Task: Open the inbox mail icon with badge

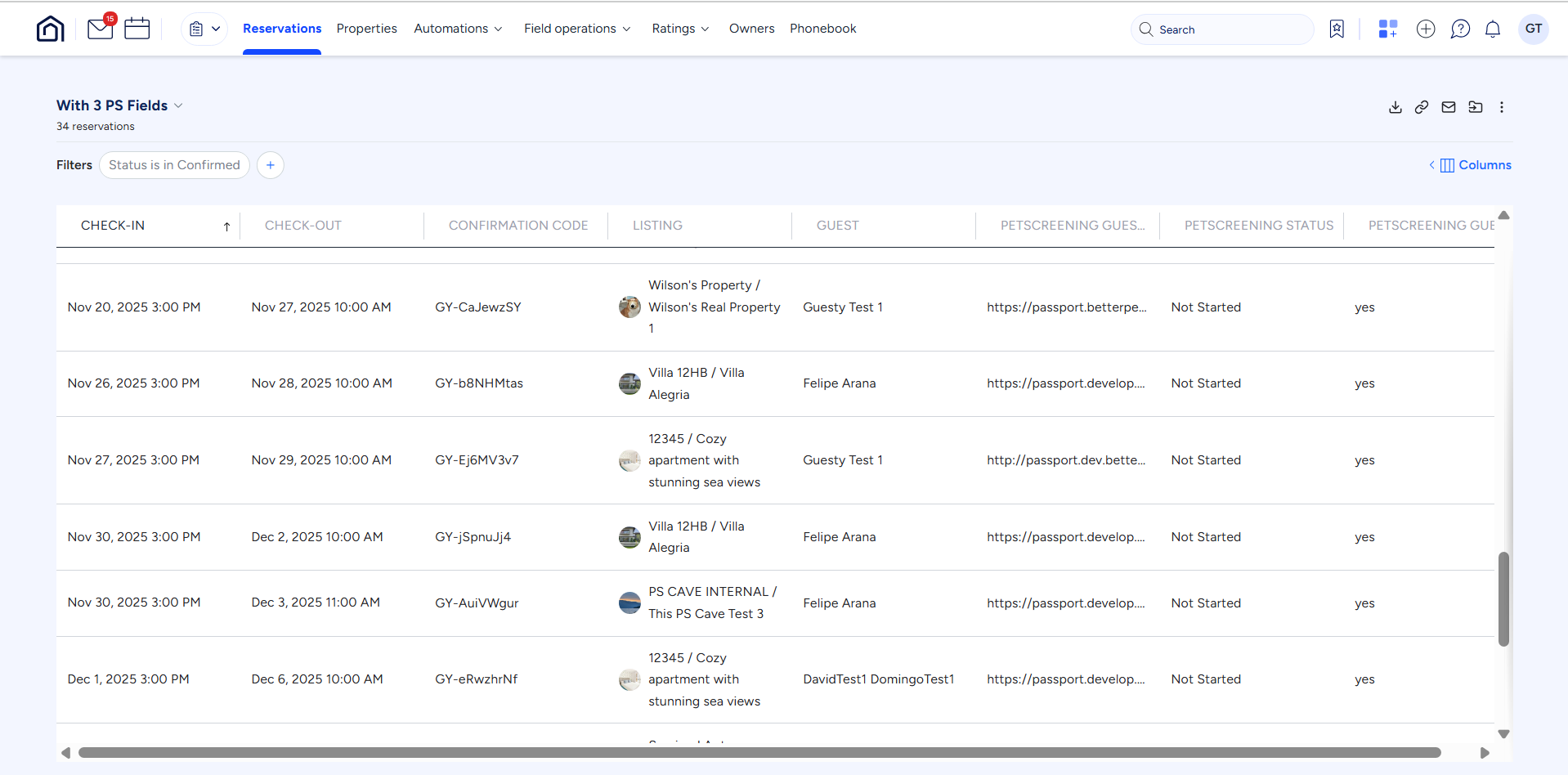Action: (100, 29)
